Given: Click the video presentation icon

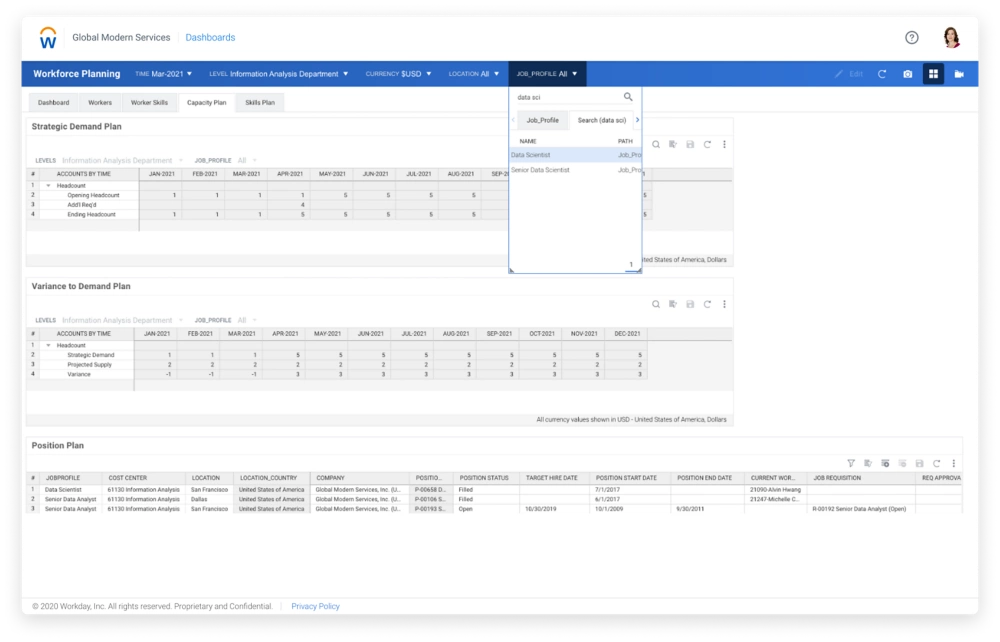Looking at the screenshot, I should pyautogui.click(x=959, y=74).
